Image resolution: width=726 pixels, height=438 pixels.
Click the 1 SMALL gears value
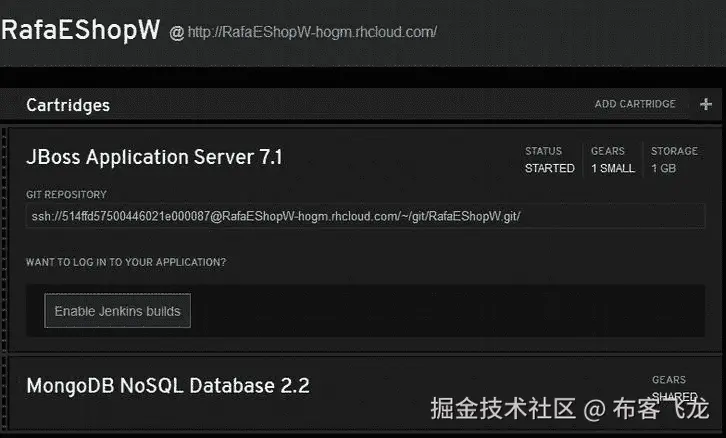613,168
